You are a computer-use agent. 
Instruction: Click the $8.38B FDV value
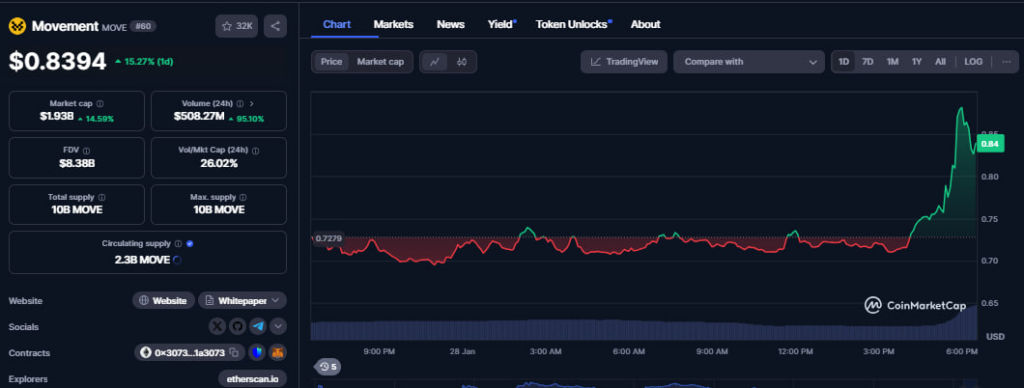pyautogui.click(x=76, y=163)
